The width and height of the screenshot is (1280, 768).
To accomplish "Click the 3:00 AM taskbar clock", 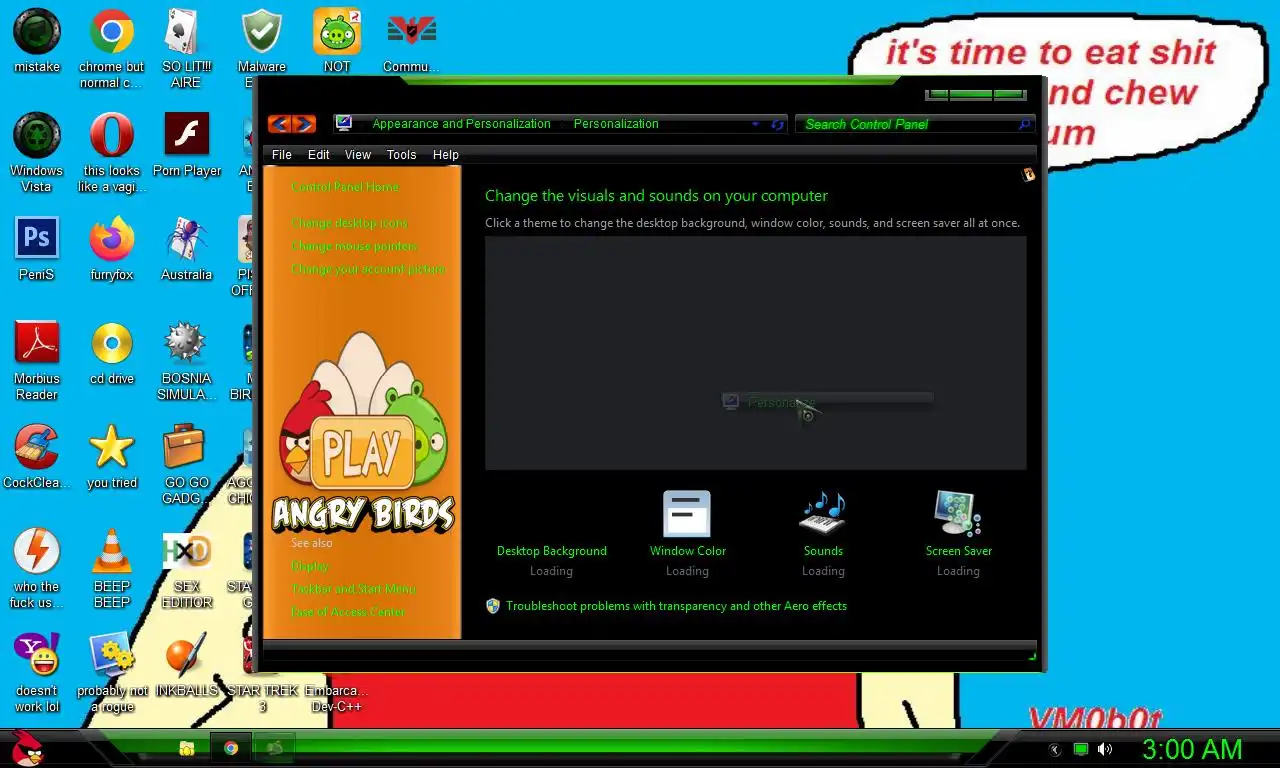I will point(1192,749).
